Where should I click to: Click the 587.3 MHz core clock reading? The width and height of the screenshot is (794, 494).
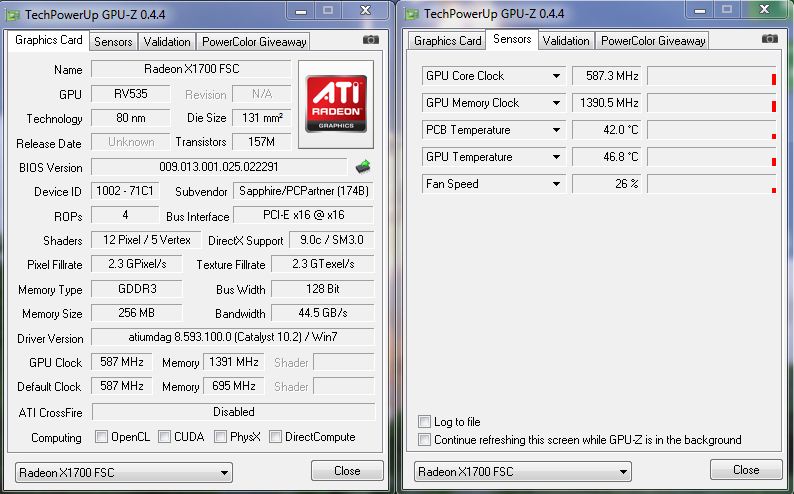[x=607, y=76]
